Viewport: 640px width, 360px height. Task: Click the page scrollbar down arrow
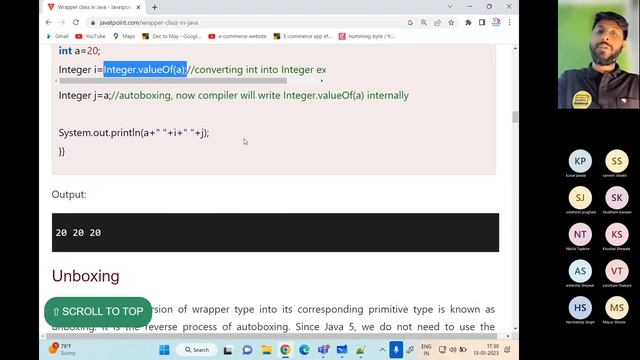515,328
